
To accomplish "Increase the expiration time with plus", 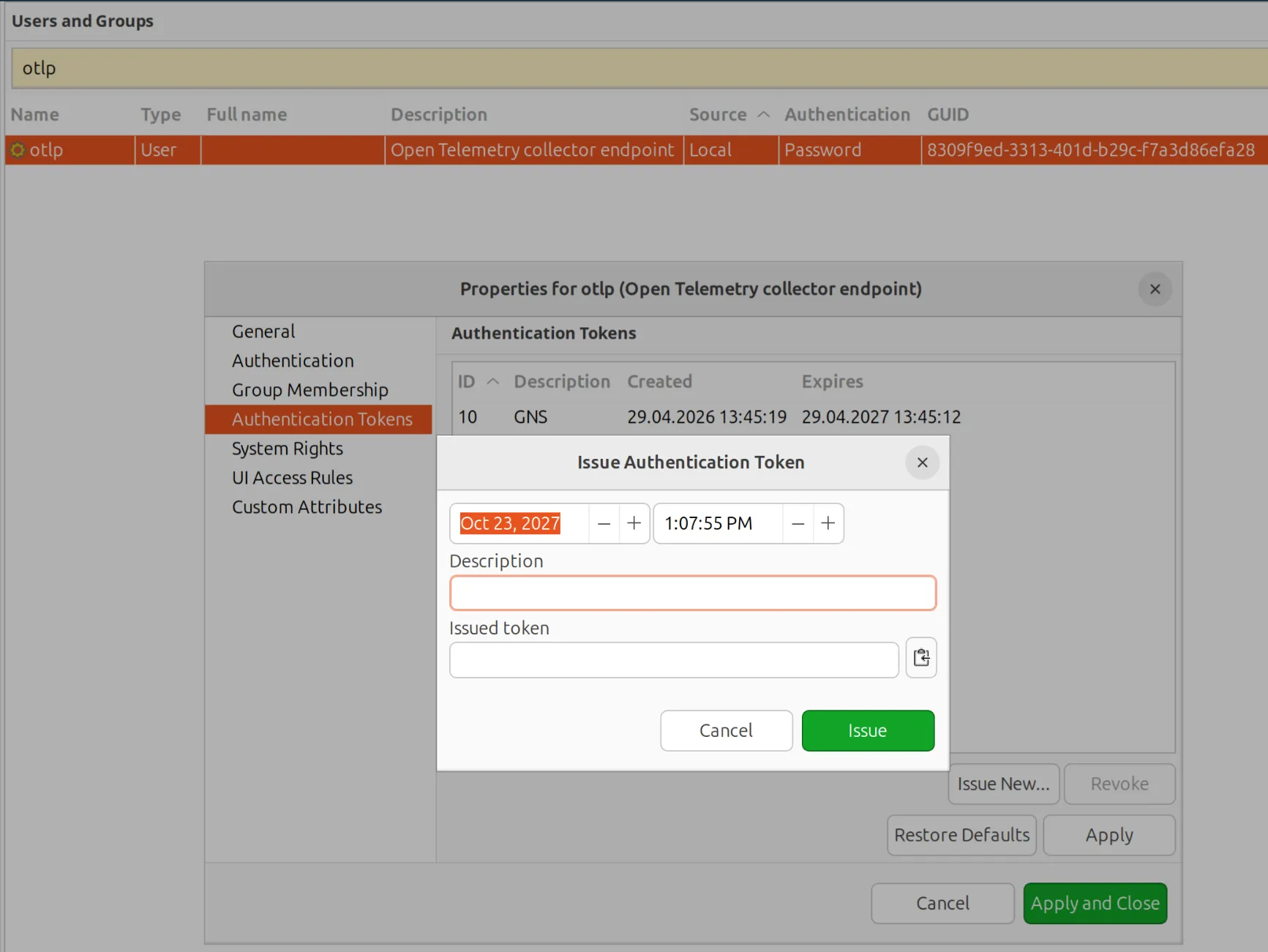I will 828,523.
